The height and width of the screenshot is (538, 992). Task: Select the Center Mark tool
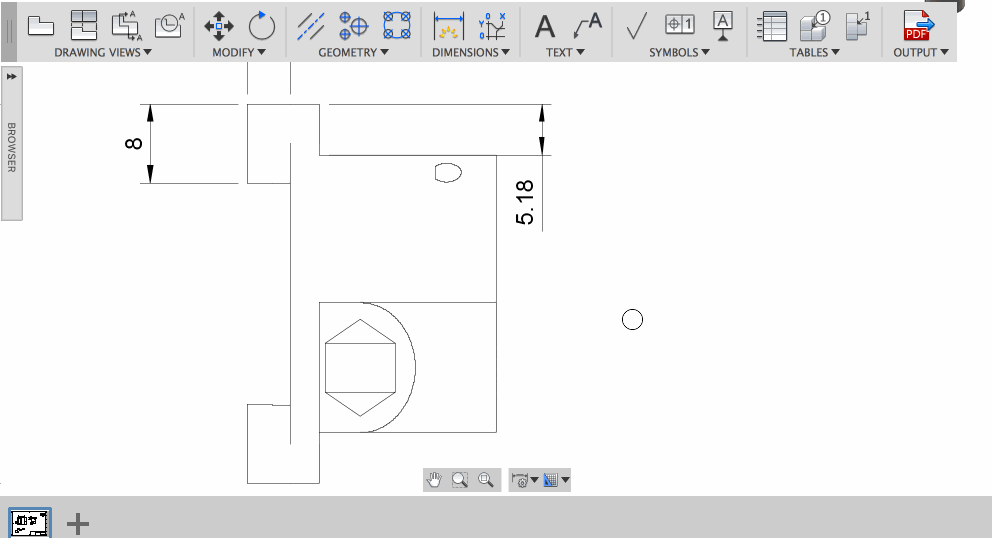point(354,26)
